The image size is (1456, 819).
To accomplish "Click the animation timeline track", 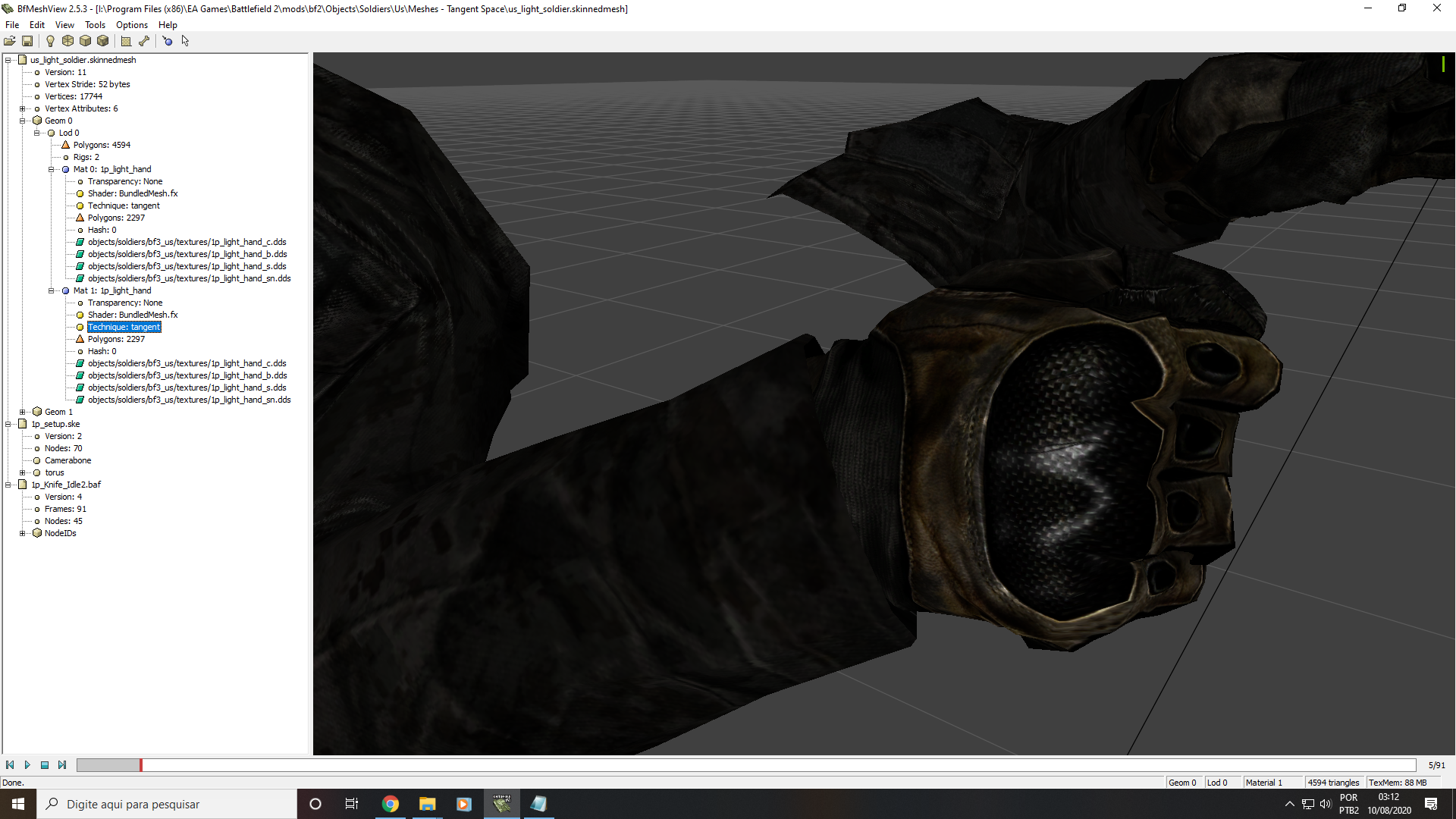I will click(x=746, y=765).
